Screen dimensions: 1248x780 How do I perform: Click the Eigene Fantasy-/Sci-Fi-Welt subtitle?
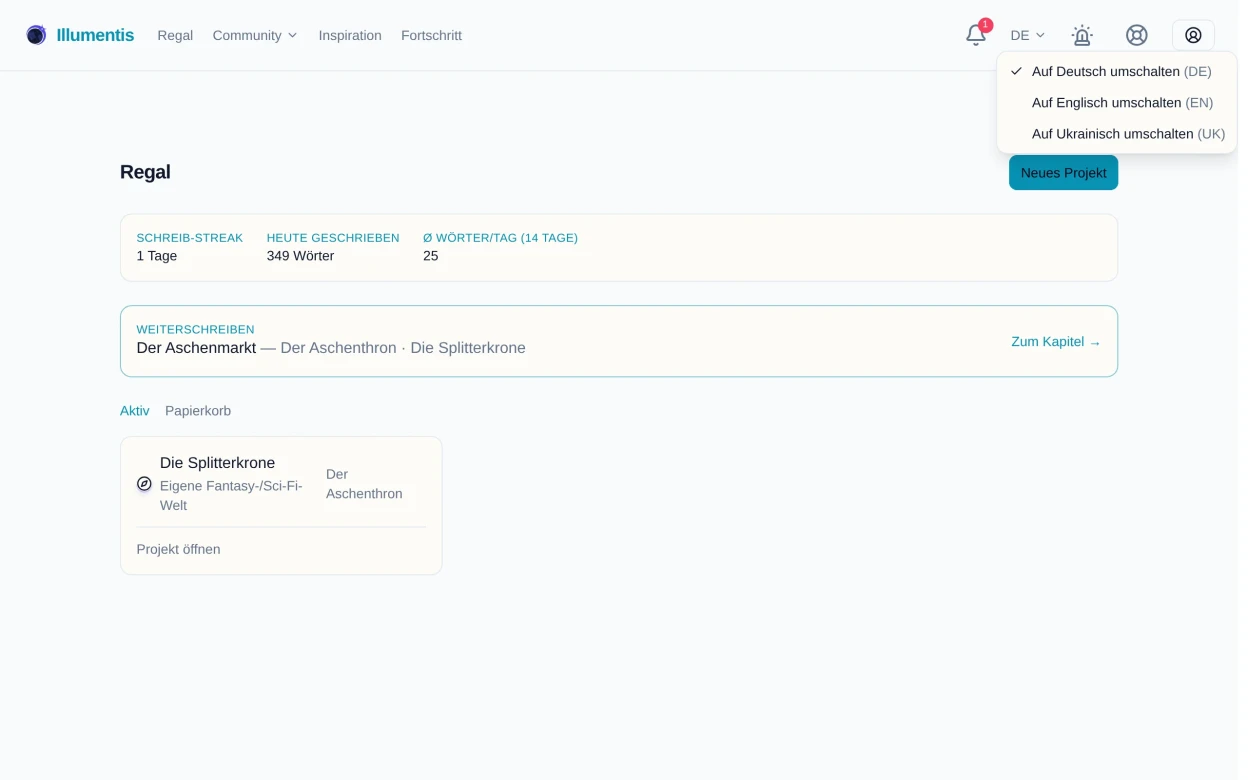click(x=231, y=496)
